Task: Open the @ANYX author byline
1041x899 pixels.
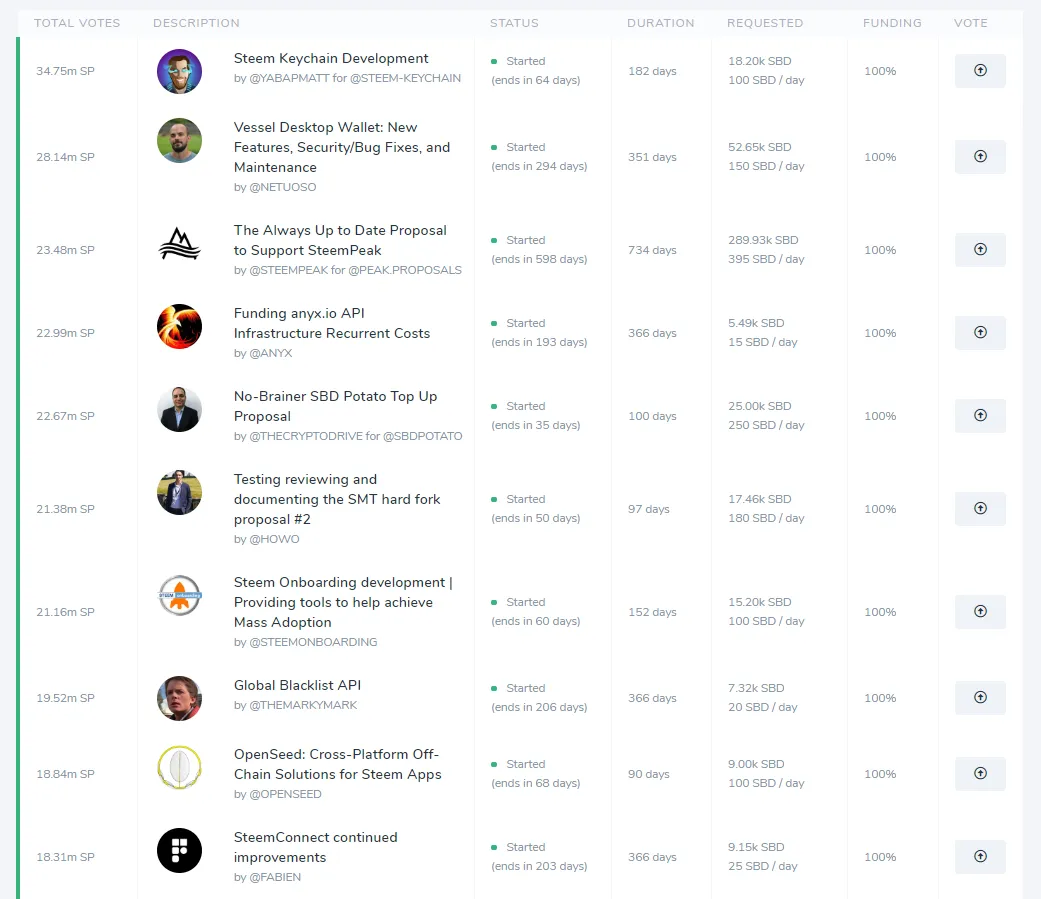Action: (263, 353)
